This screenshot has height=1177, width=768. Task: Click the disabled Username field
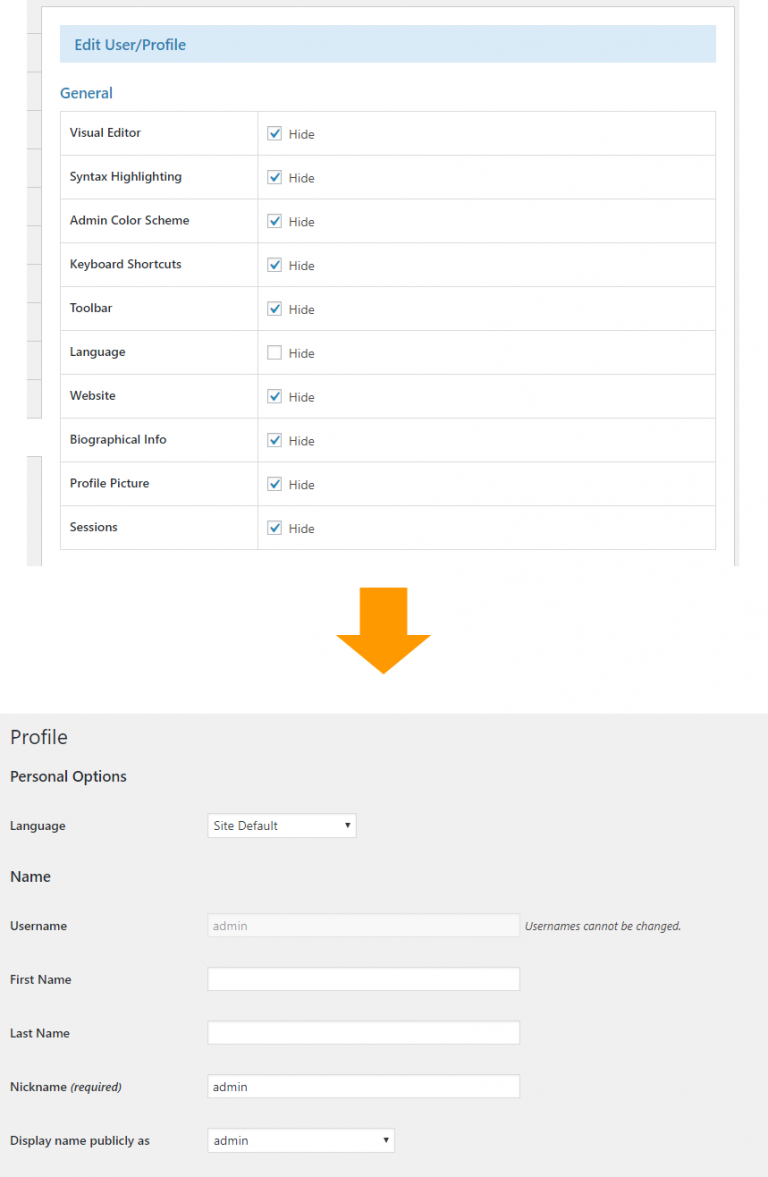[x=363, y=925]
